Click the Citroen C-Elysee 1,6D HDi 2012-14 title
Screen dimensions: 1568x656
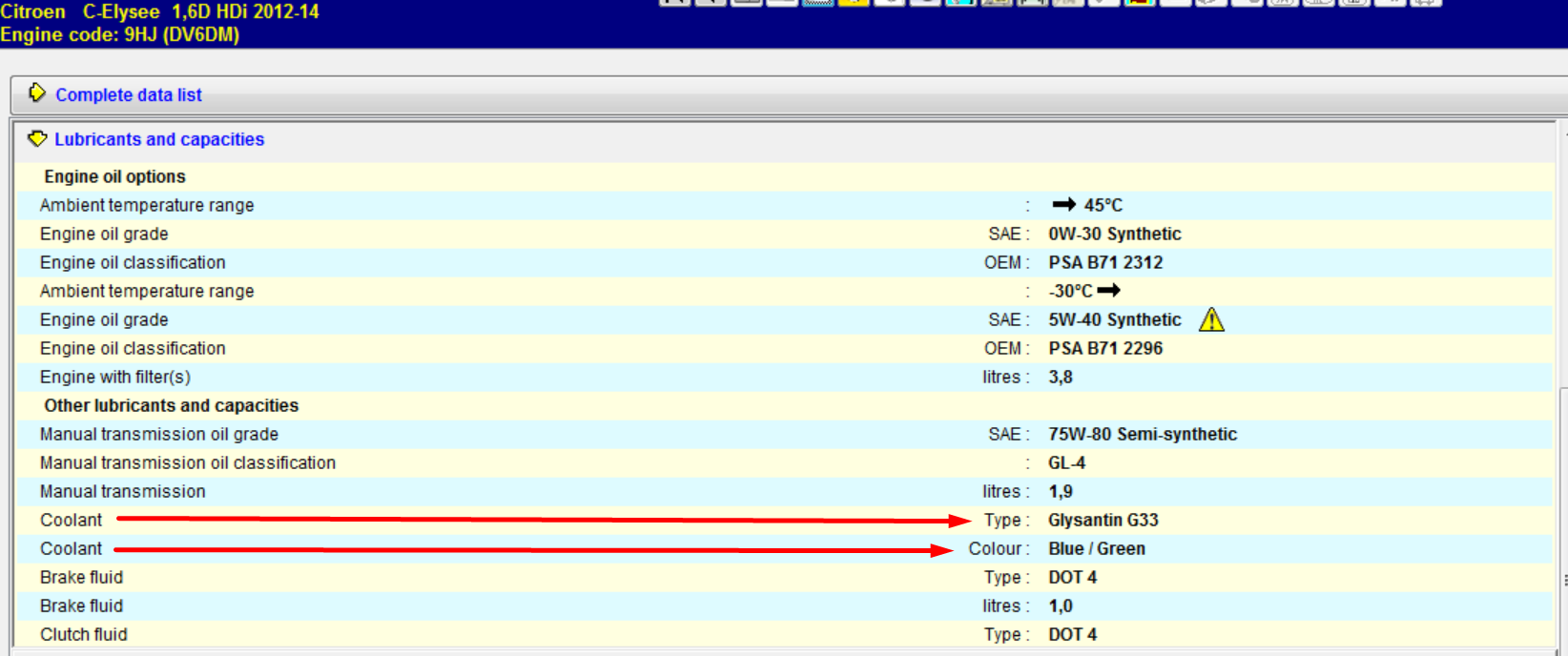159,11
